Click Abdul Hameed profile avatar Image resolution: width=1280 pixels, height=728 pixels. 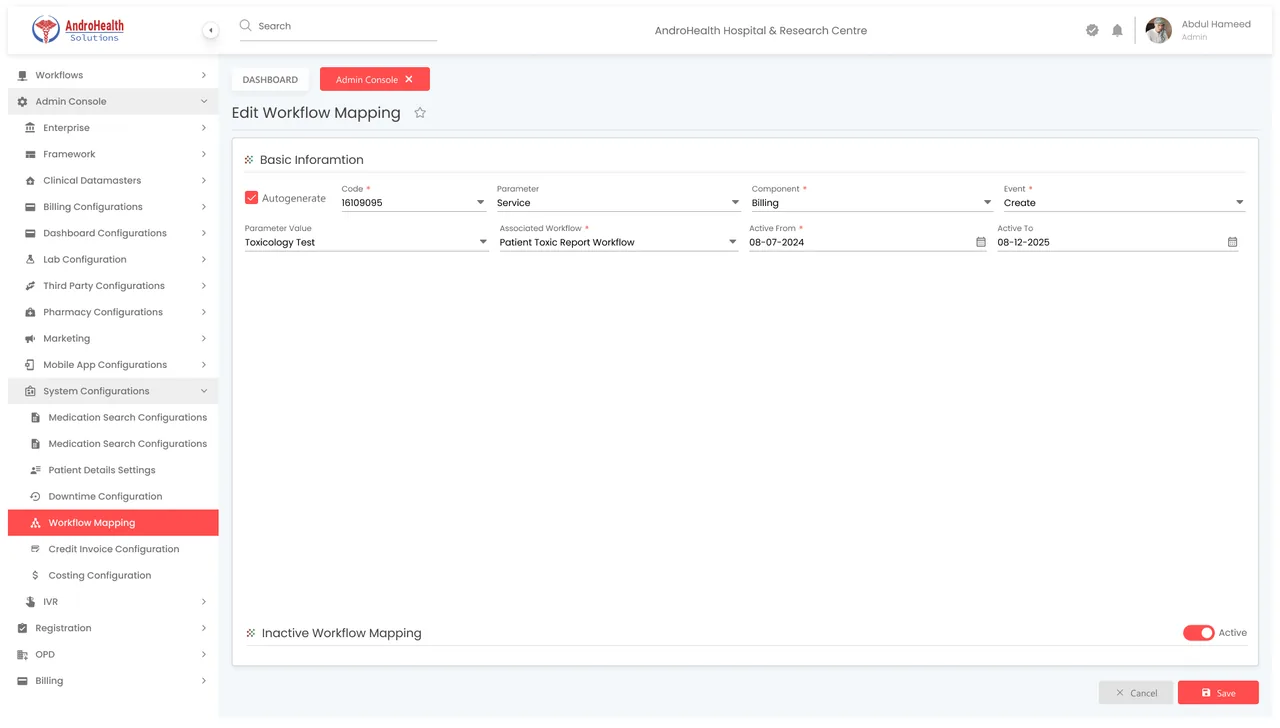[x=1158, y=30]
